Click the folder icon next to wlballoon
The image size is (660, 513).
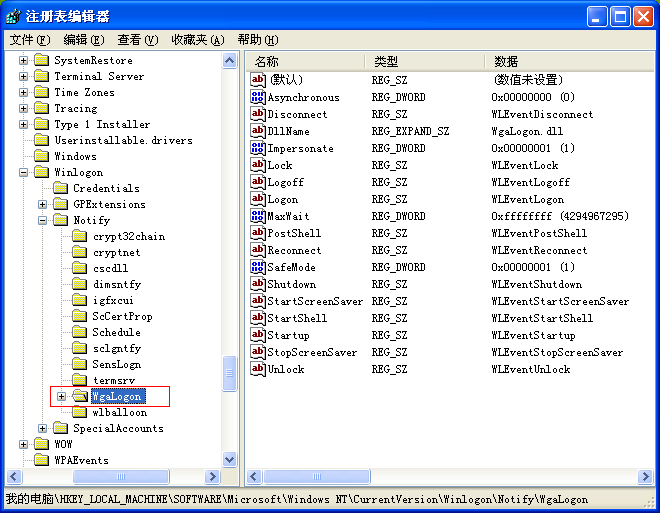tap(80, 412)
